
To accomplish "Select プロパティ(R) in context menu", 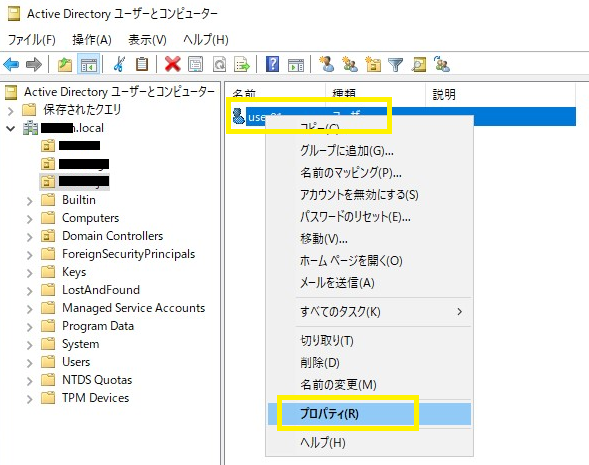I will pos(369,414).
